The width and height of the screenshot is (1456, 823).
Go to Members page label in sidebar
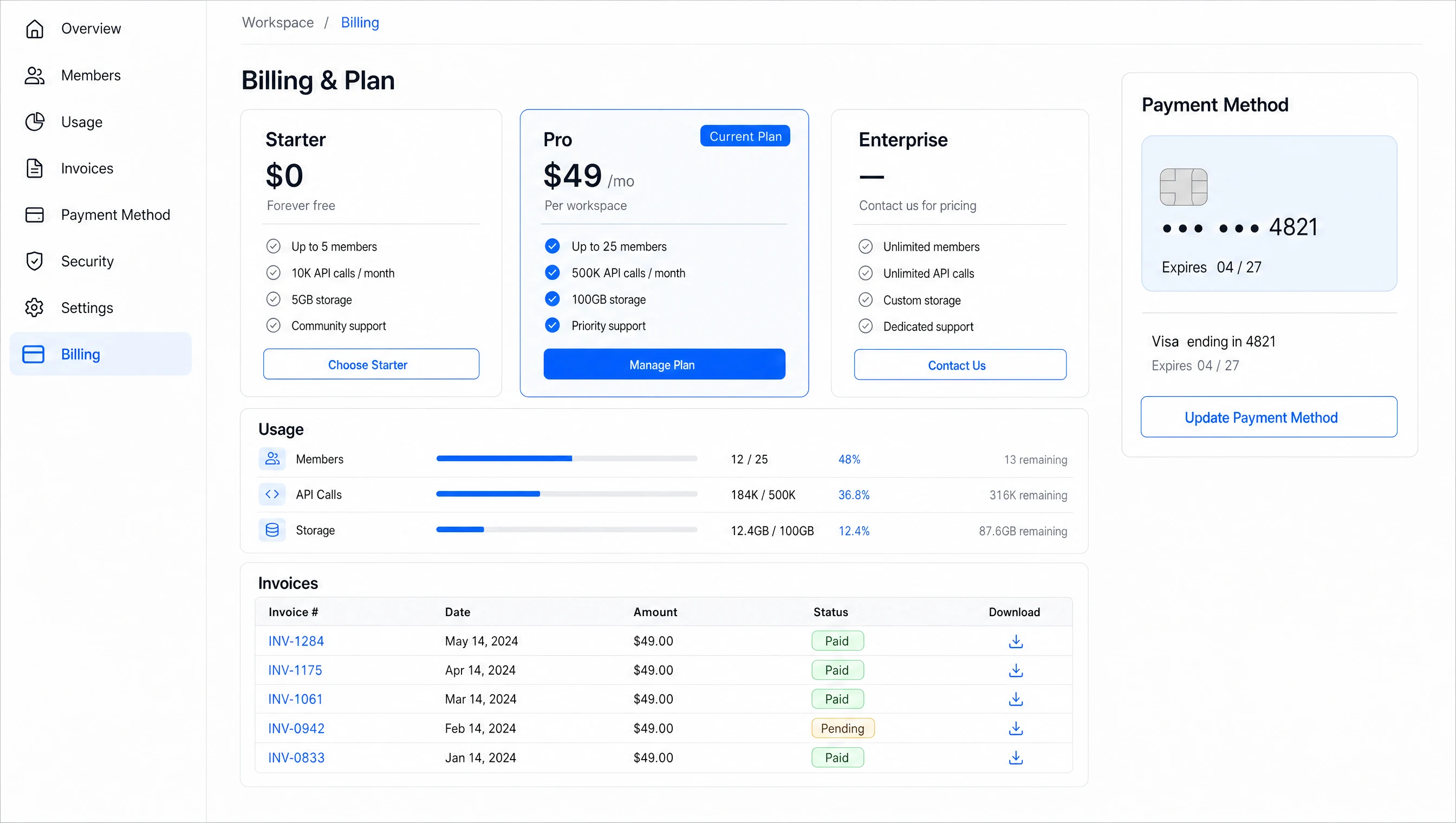(x=90, y=75)
